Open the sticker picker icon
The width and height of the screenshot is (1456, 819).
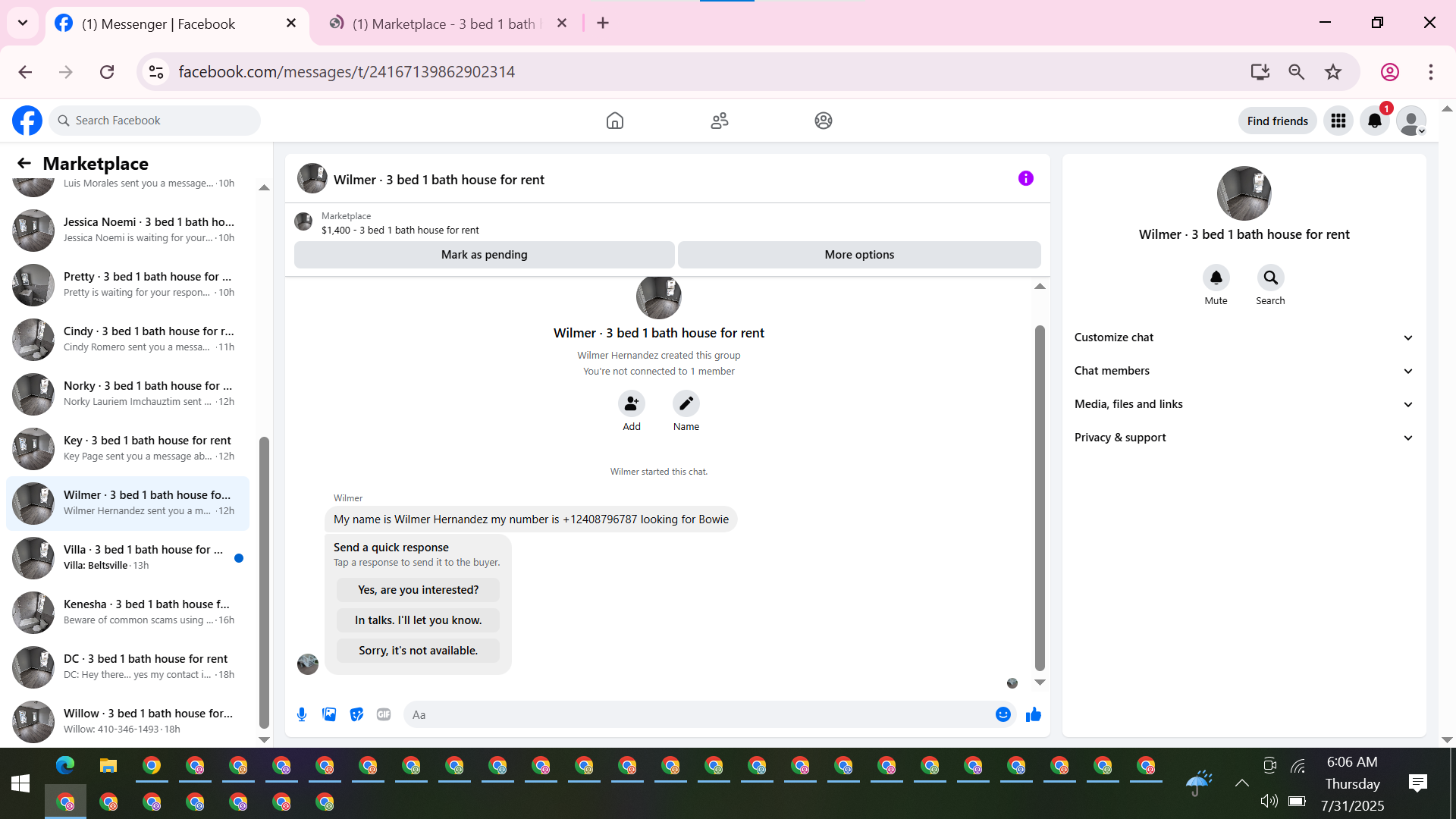coord(356,714)
